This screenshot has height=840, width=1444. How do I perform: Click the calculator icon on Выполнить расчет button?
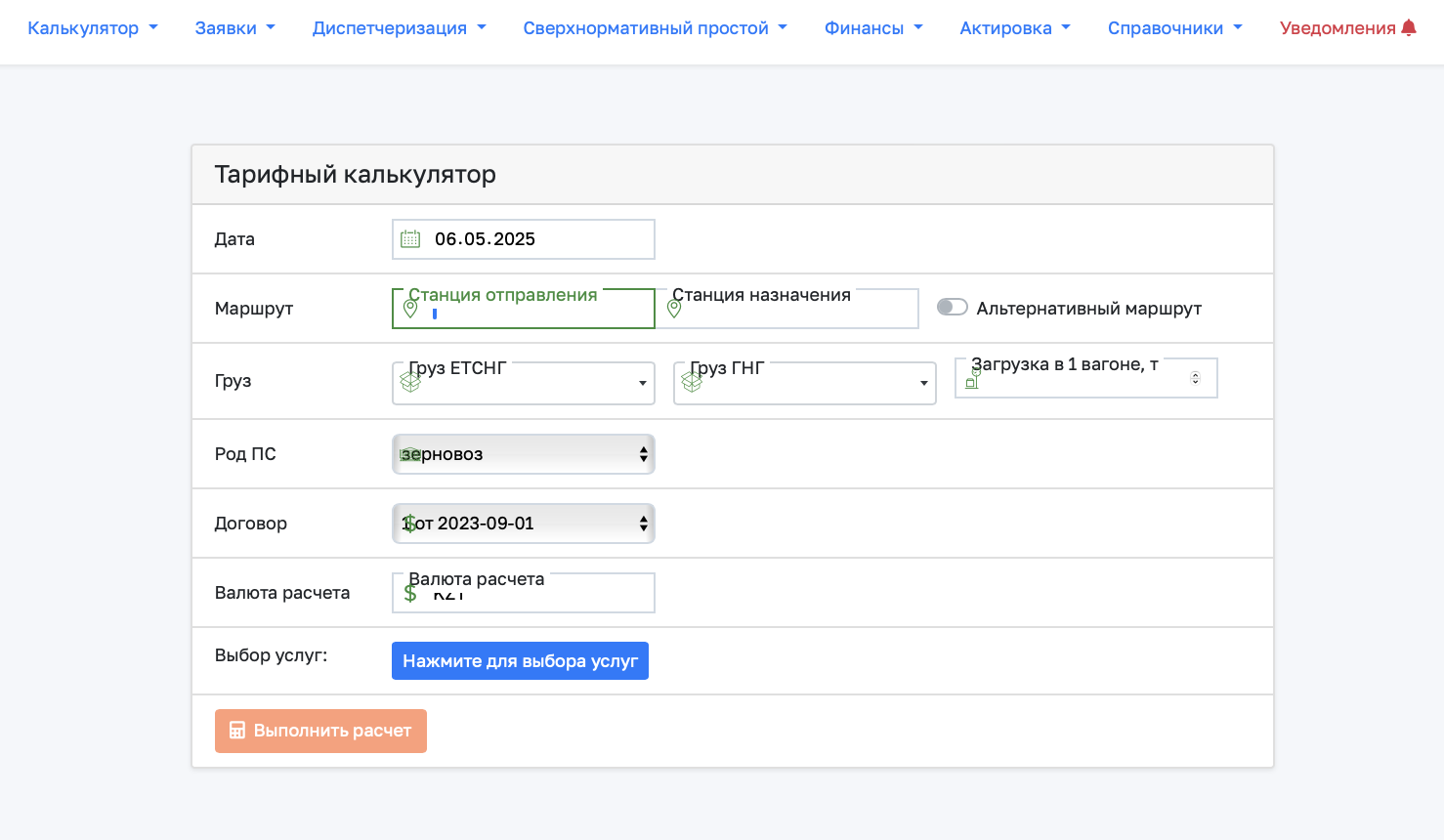point(237,731)
